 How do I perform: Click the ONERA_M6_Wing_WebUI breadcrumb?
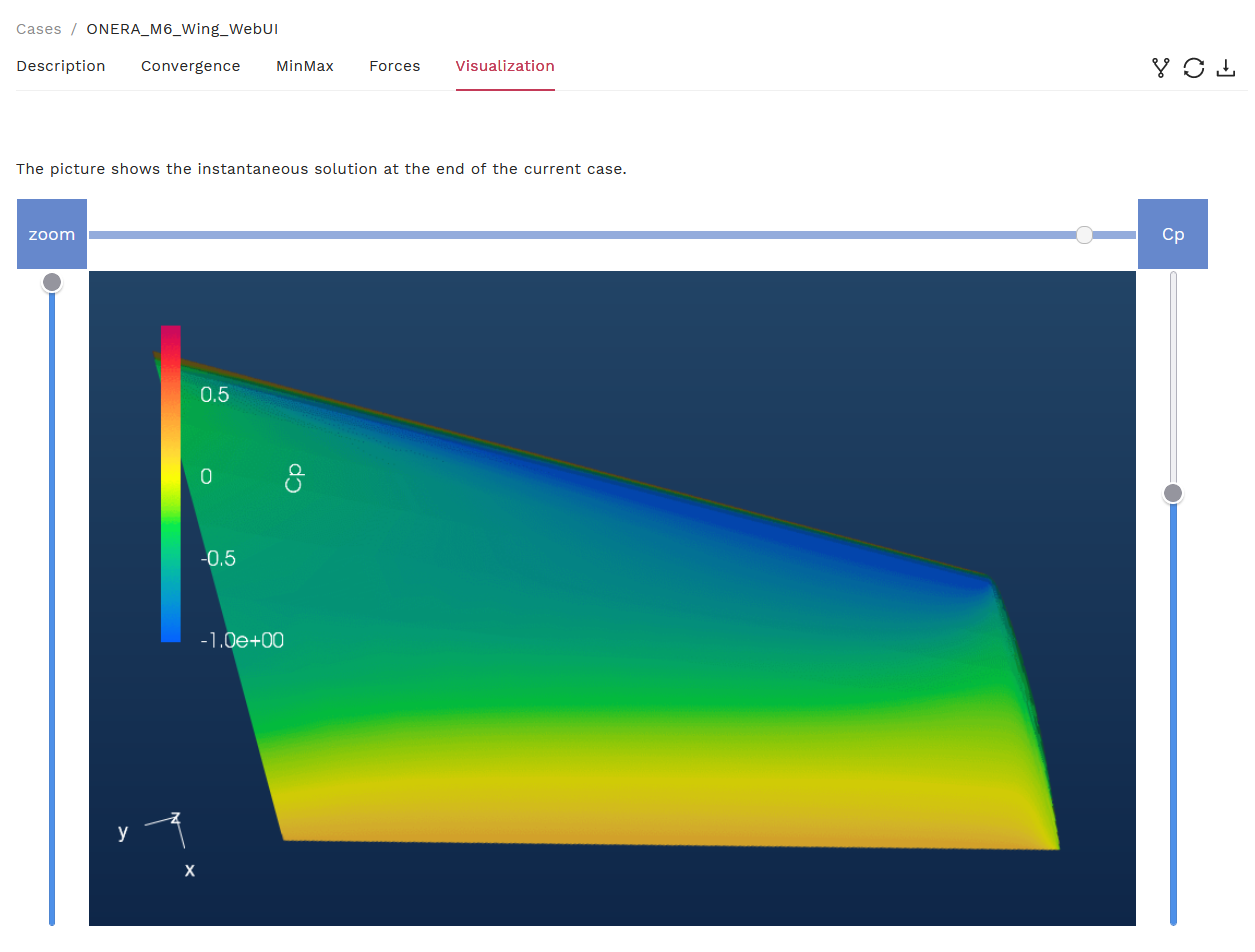[x=182, y=29]
